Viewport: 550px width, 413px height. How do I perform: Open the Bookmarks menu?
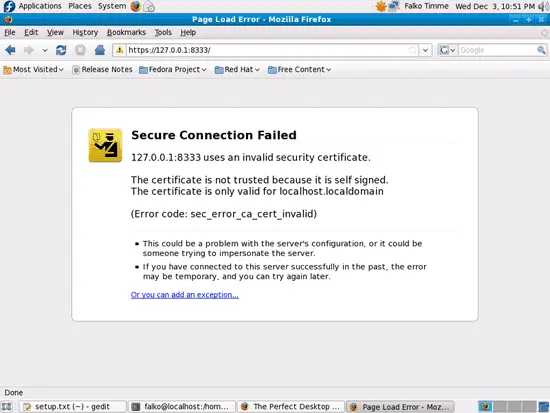(x=126, y=32)
